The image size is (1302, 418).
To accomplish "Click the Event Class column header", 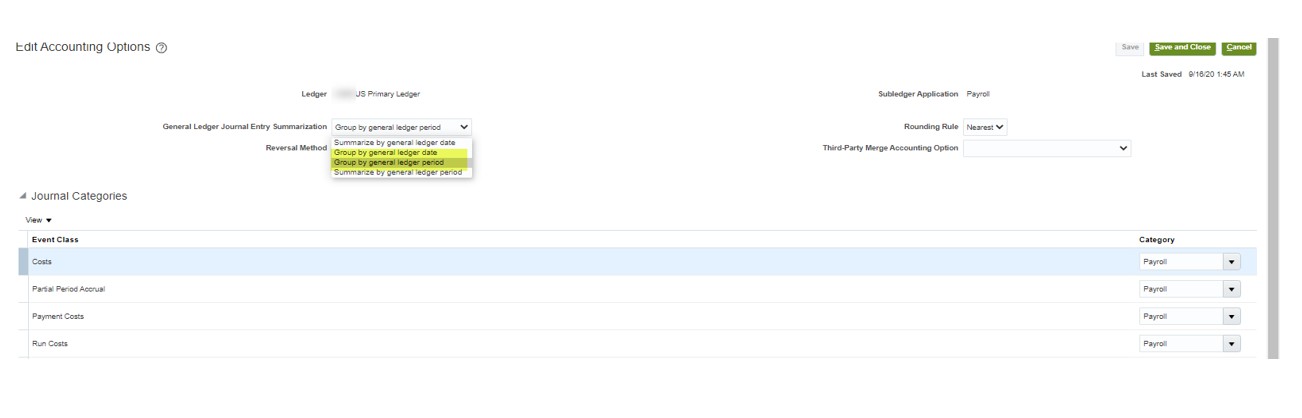I will pyautogui.click(x=55, y=240).
